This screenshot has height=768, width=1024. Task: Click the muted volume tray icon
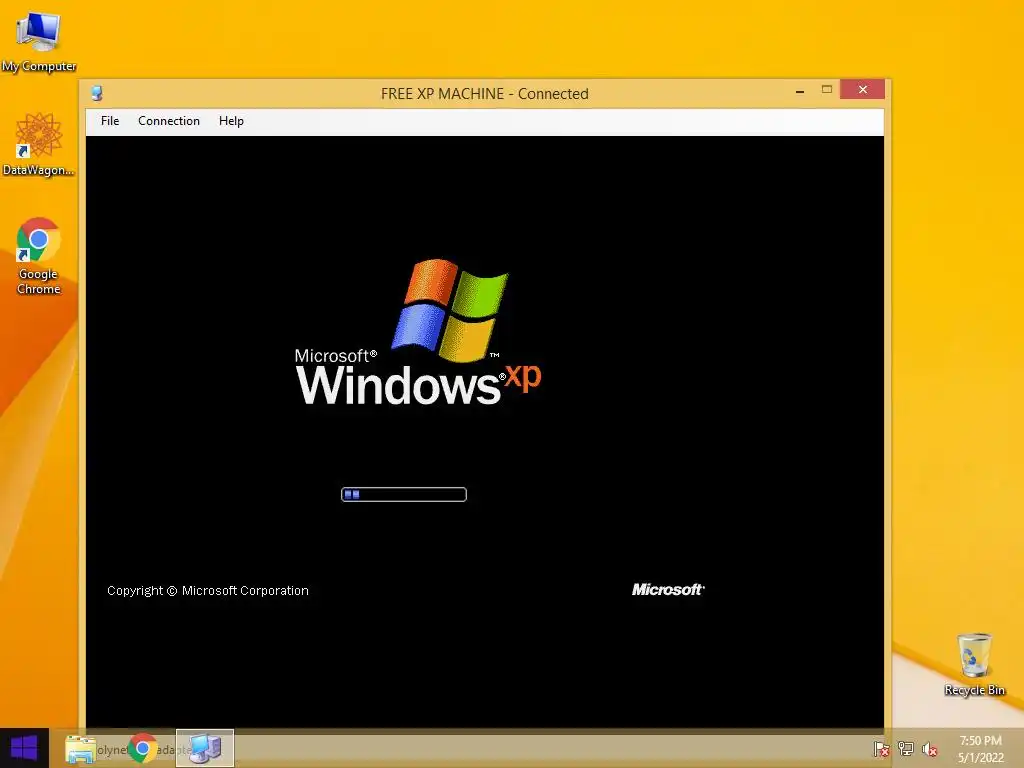[929, 749]
